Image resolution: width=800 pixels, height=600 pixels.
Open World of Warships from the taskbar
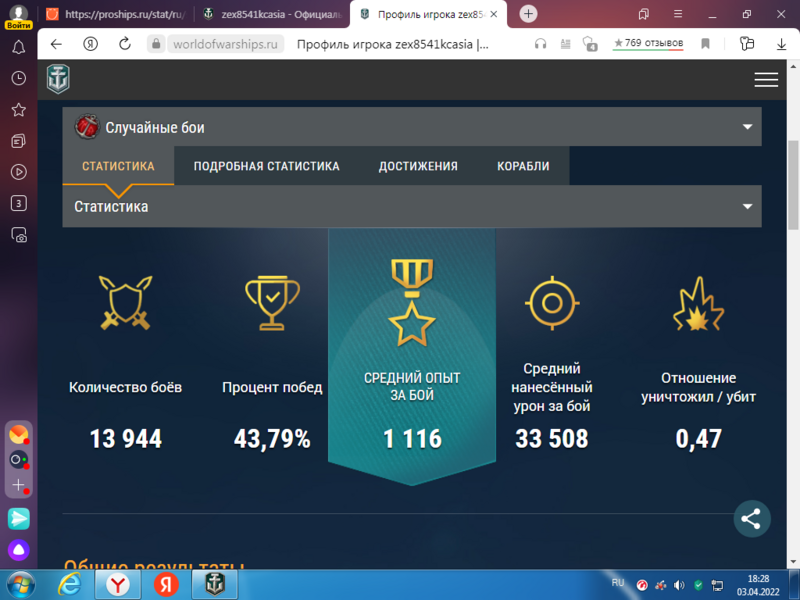[x=215, y=585]
